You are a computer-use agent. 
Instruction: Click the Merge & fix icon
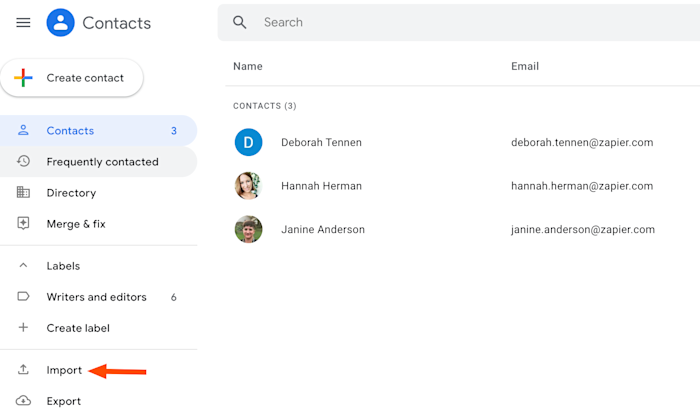[x=24, y=223]
